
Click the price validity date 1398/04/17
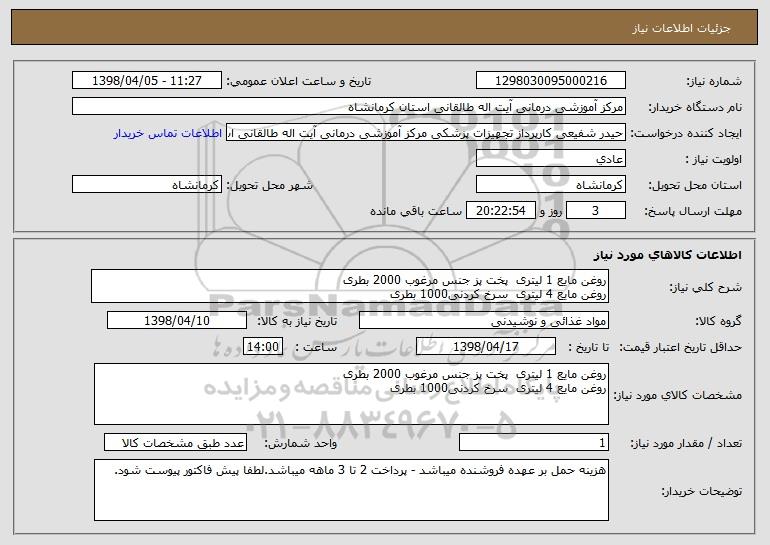tap(486, 347)
